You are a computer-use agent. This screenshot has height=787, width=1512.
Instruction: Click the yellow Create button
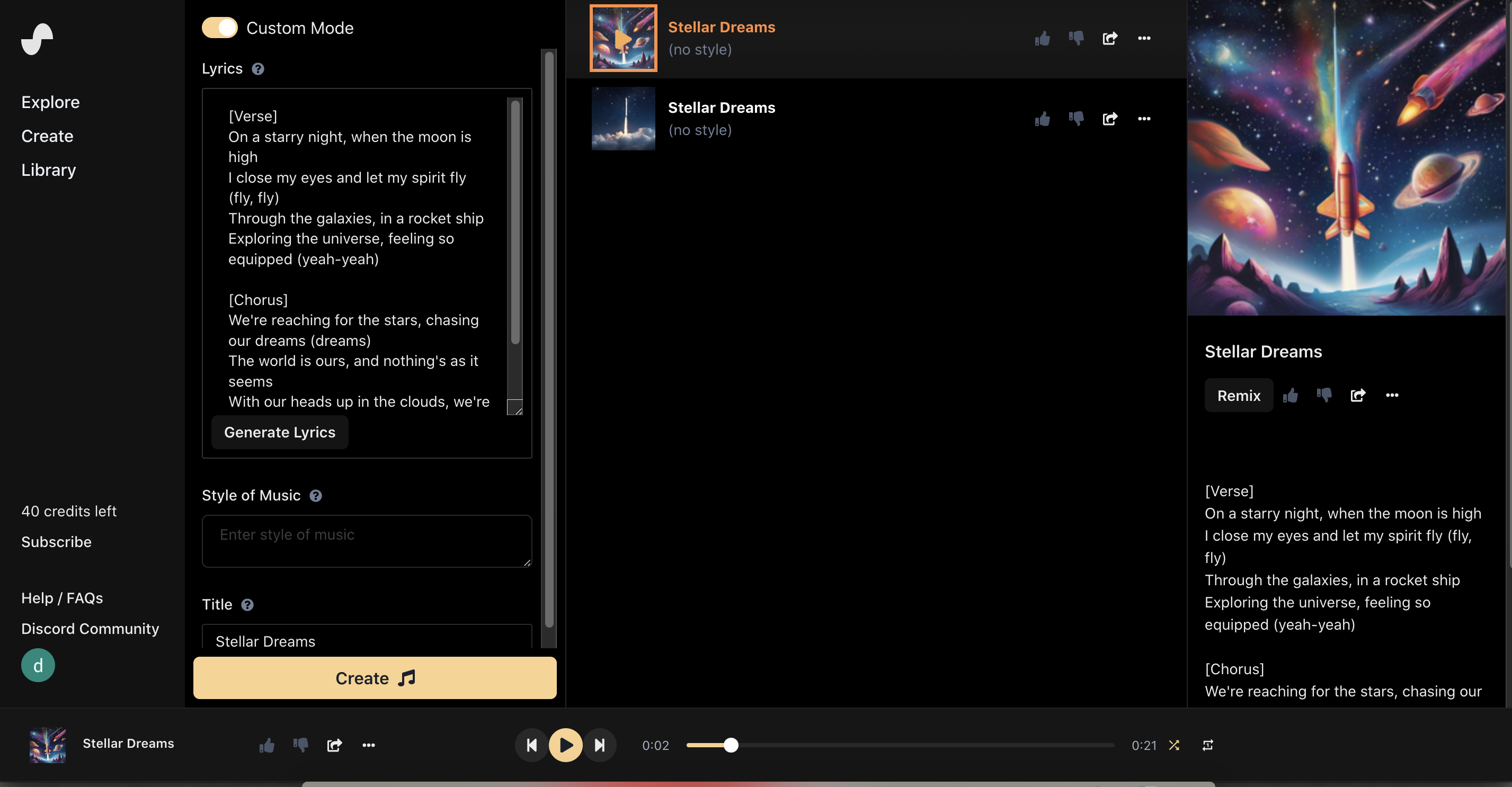point(375,678)
